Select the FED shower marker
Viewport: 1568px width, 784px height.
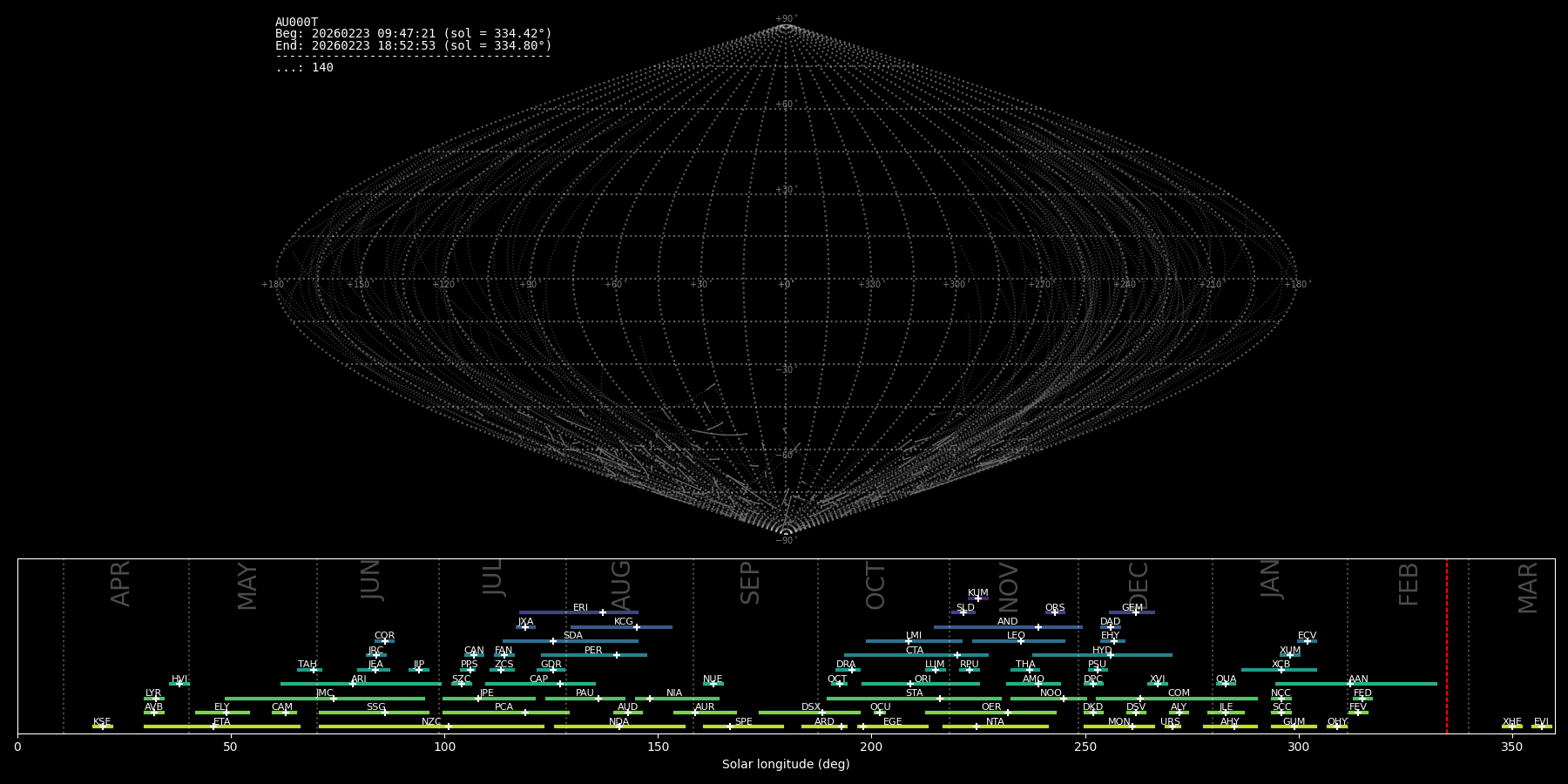click(x=1362, y=699)
